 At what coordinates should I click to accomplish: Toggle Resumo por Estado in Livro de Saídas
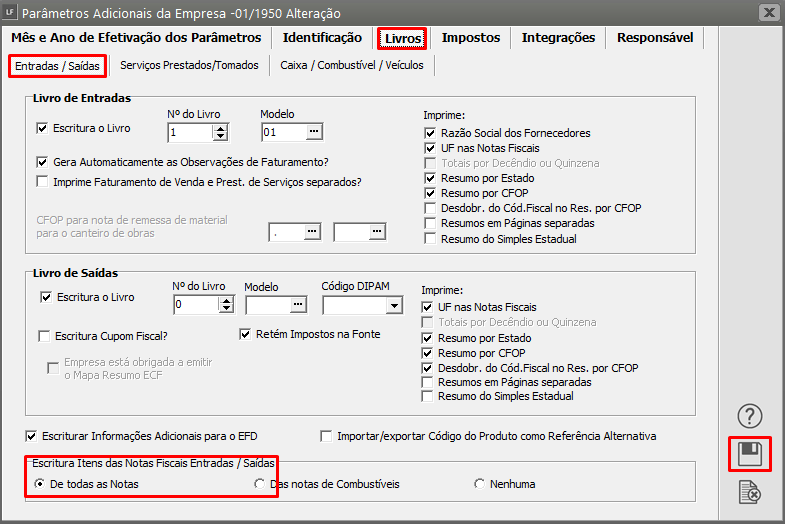[427, 338]
